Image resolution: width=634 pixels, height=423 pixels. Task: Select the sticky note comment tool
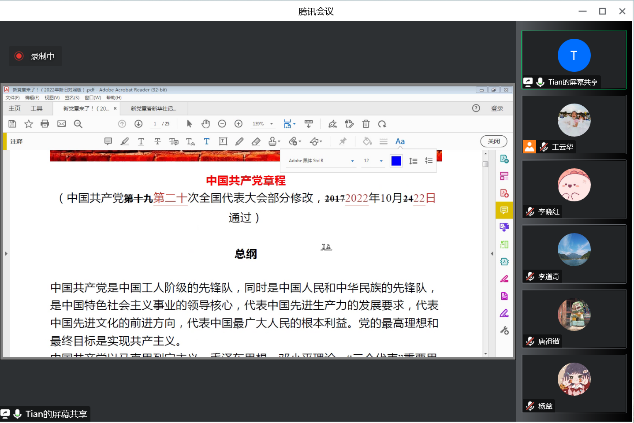(108, 141)
